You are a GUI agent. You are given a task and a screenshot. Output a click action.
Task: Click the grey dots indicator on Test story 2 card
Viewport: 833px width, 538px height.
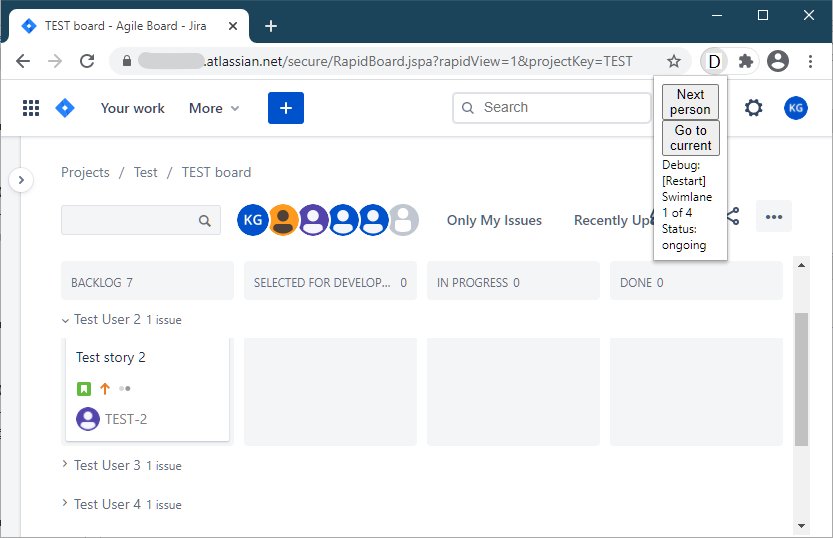(125, 389)
